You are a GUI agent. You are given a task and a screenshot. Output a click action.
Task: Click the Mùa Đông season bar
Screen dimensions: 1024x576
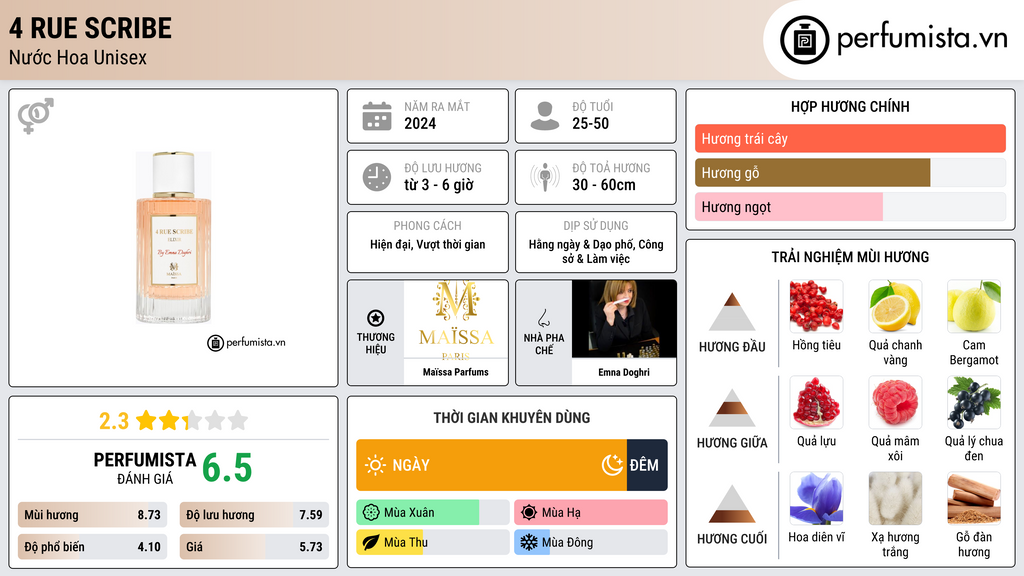pyautogui.click(x=591, y=543)
